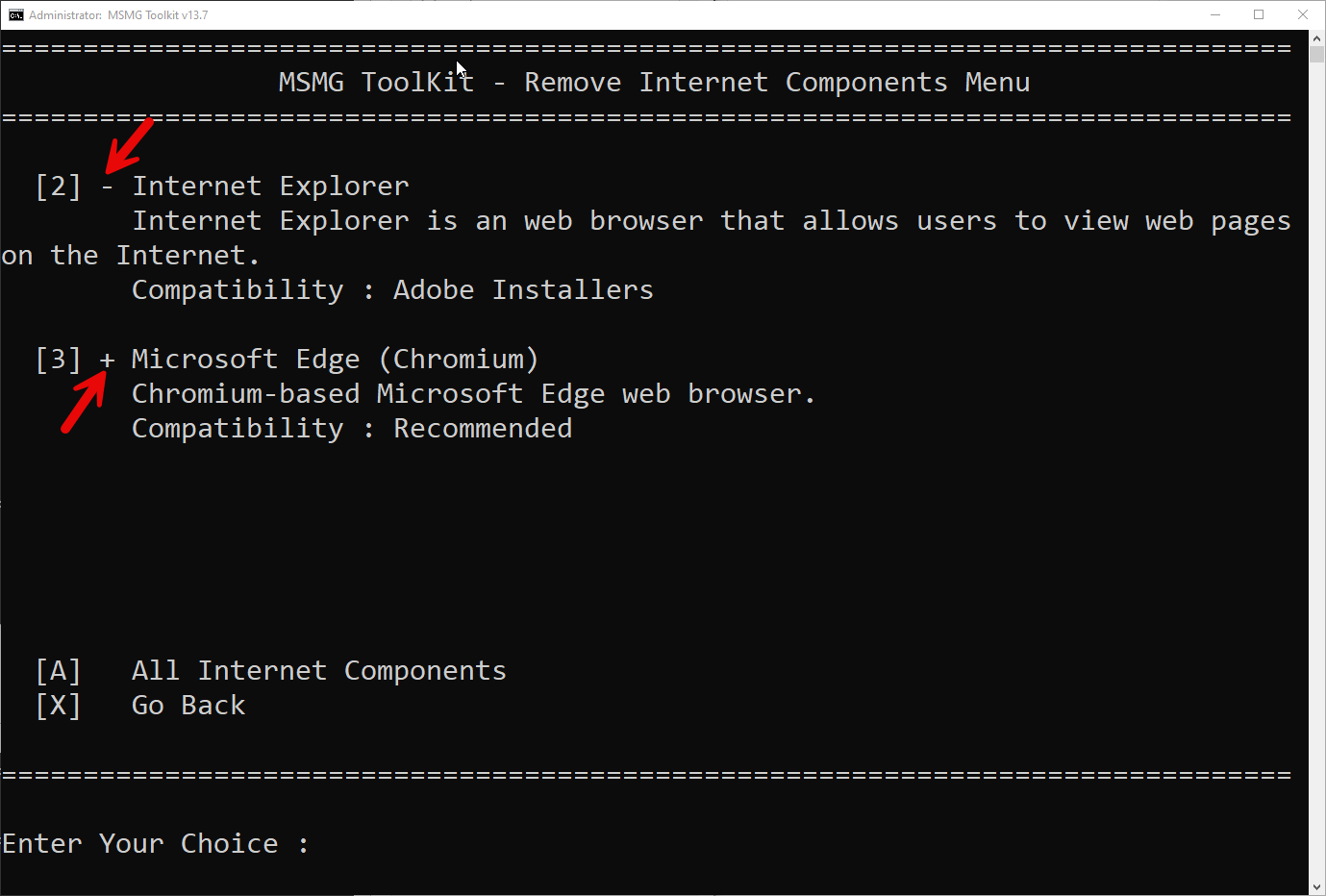The image size is (1326, 896).
Task: Click the window title 'Administrator: MSMG Toolkit v13.7'
Action: coord(118,15)
